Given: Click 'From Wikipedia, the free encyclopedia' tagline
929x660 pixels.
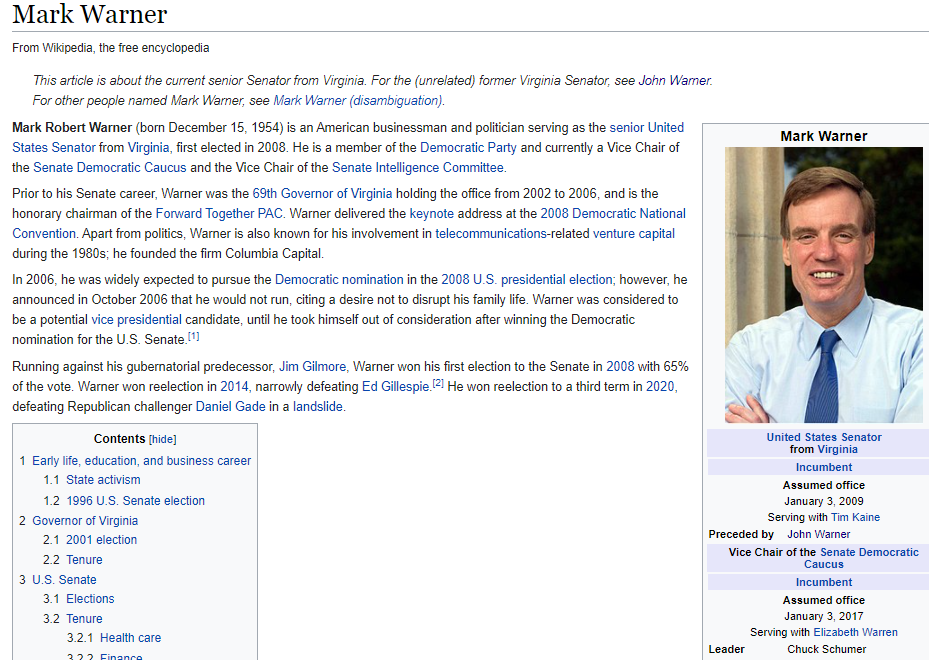Looking at the screenshot, I should click(x=111, y=48).
